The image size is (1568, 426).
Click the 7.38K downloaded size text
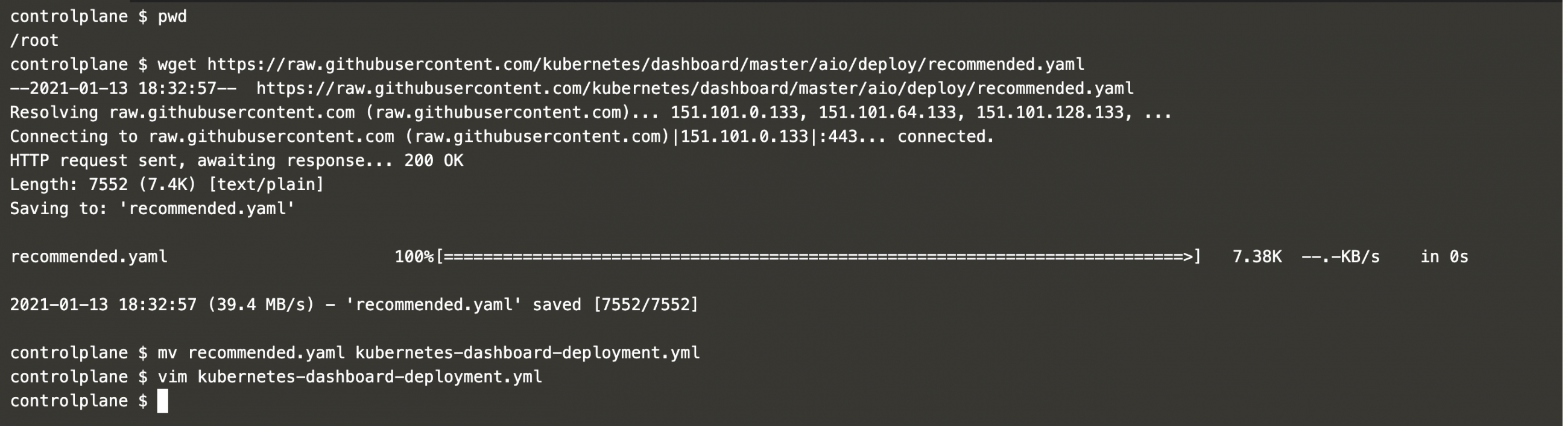(x=1257, y=256)
